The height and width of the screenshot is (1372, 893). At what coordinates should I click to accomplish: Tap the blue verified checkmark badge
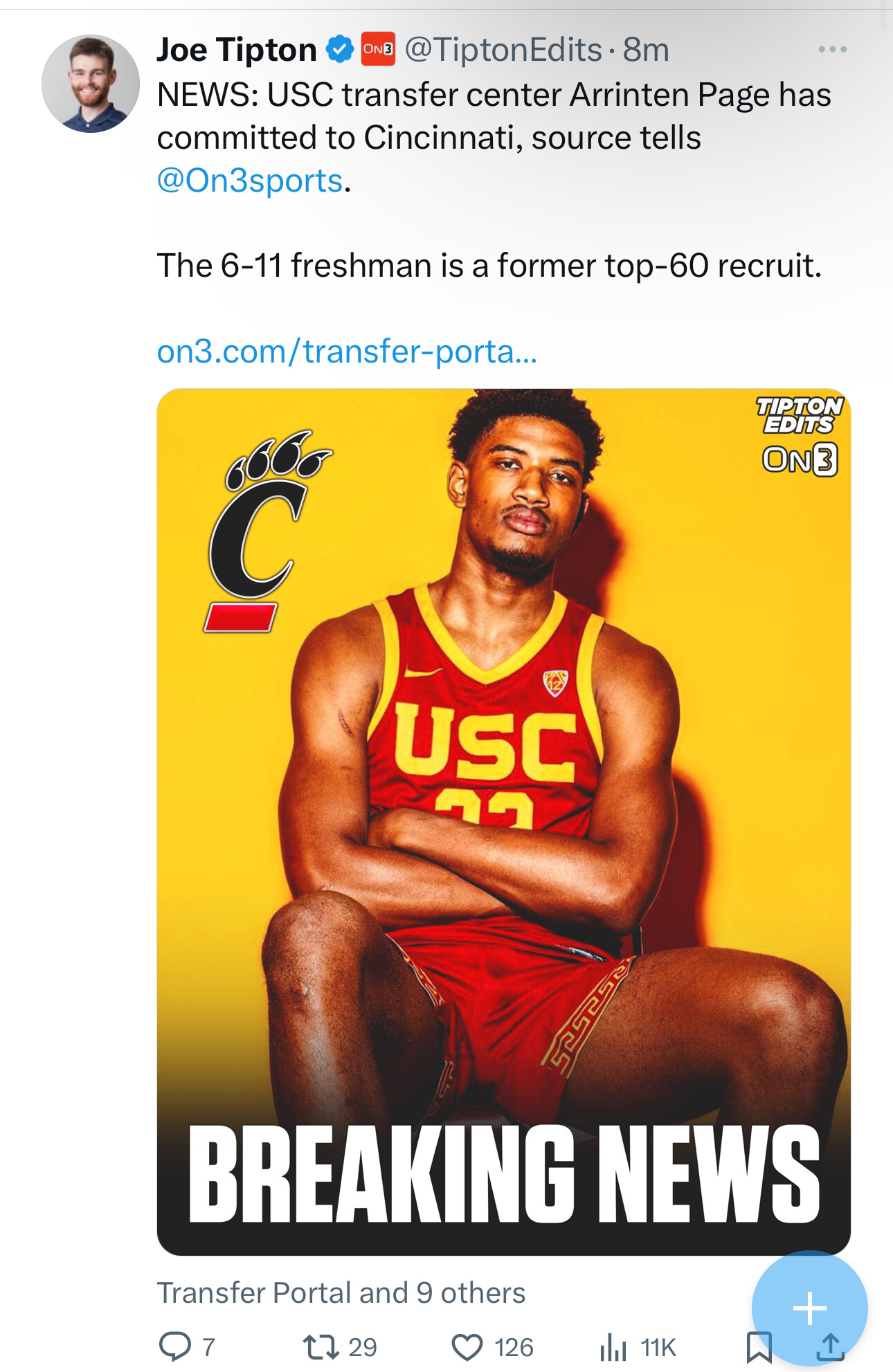point(340,50)
